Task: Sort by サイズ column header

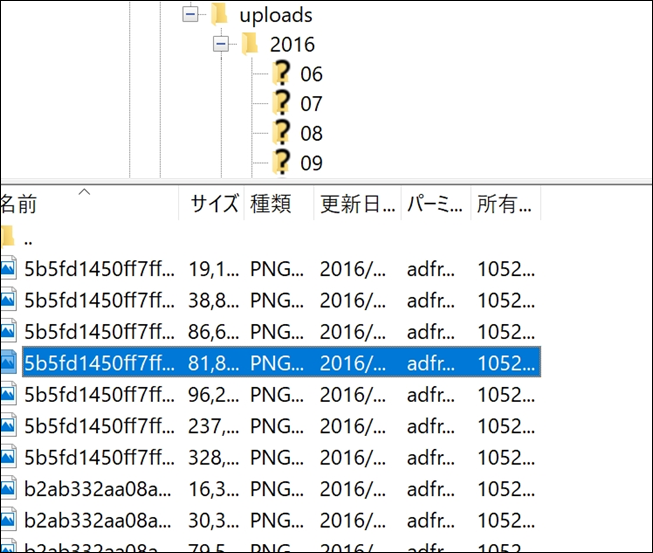Action: [x=212, y=203]
